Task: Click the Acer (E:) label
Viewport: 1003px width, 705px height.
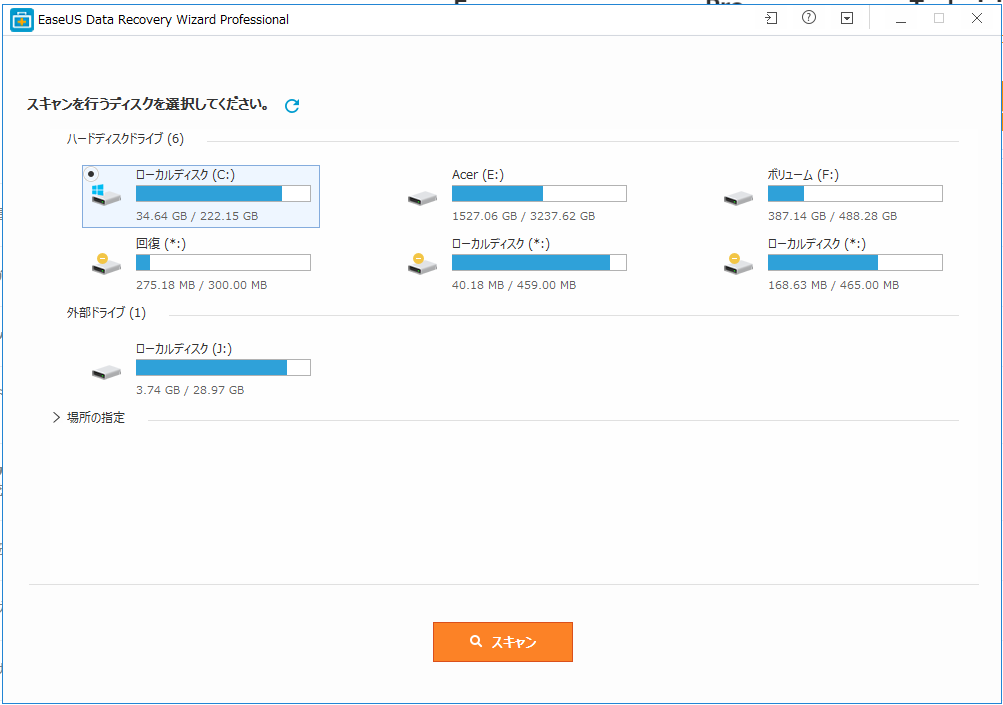Action: coord(478,175)
